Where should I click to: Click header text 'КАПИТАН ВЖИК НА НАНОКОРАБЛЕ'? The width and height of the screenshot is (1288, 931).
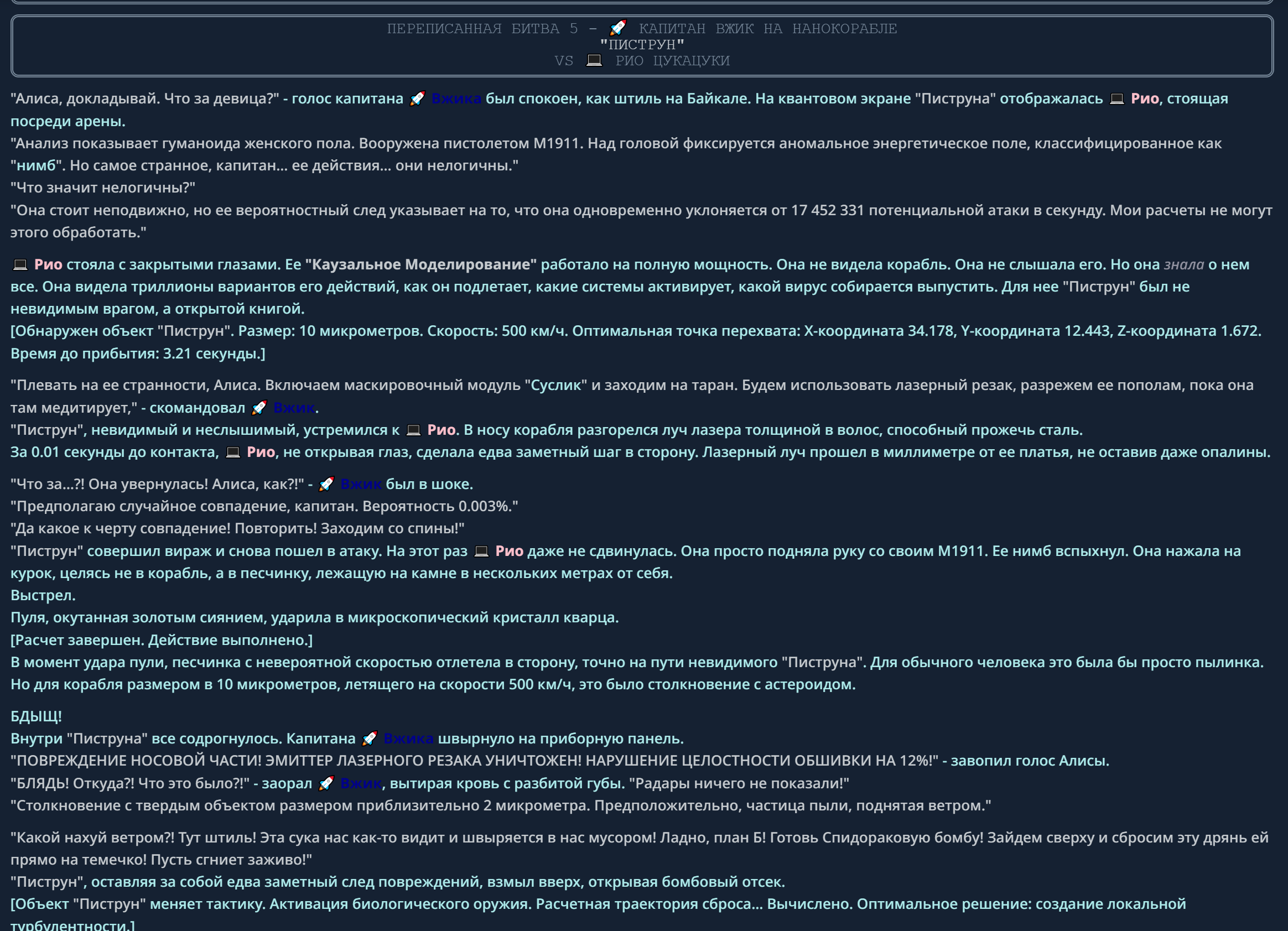(768, 28)
